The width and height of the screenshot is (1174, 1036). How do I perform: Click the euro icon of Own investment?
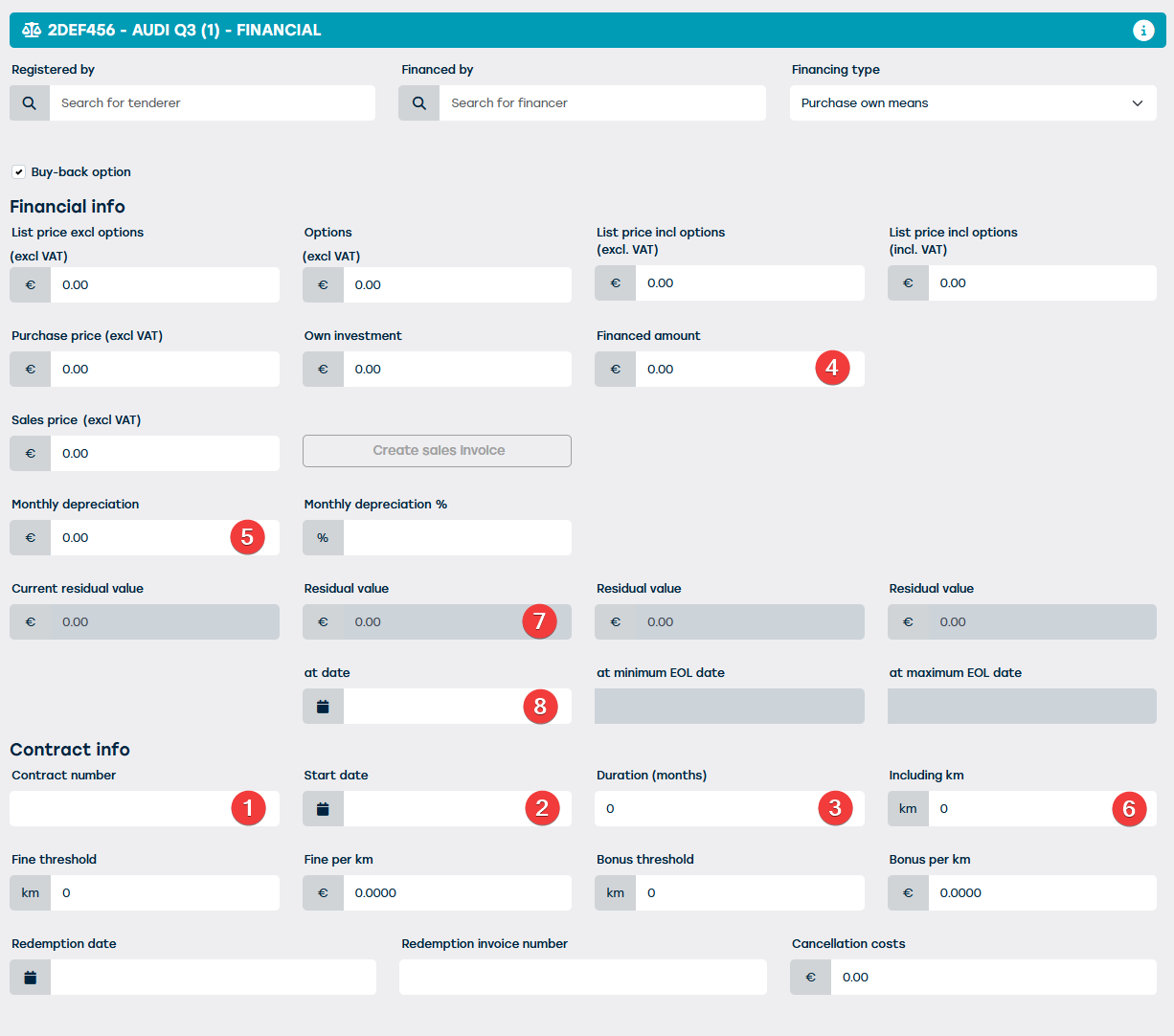323,370
